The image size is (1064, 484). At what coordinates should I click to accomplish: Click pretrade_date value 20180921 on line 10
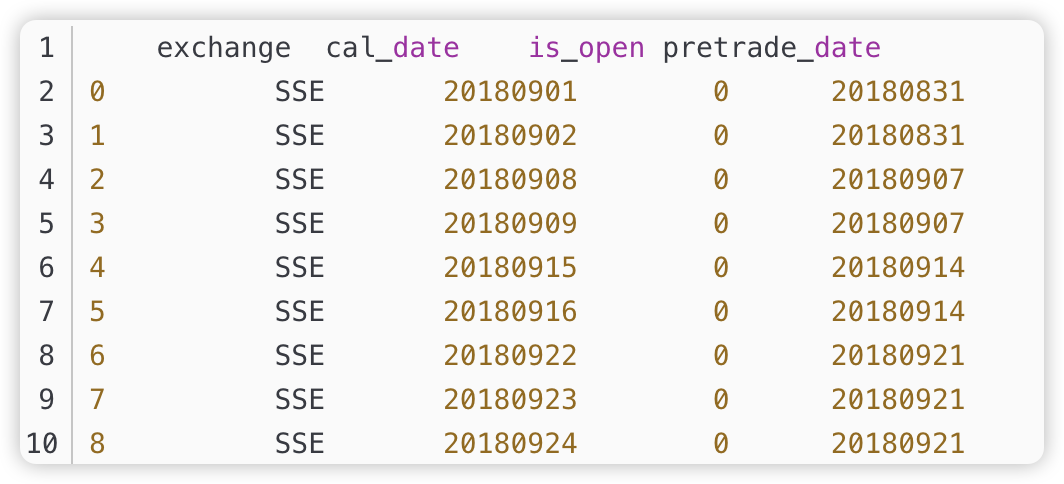pos(898,444)
